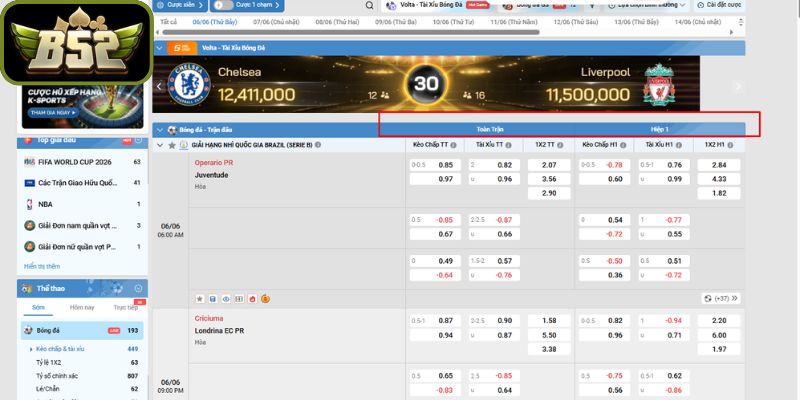Click Liverpool 11,500,000 bet amount
This screenshot has width=800, height=400.
[x=588, y=94]
